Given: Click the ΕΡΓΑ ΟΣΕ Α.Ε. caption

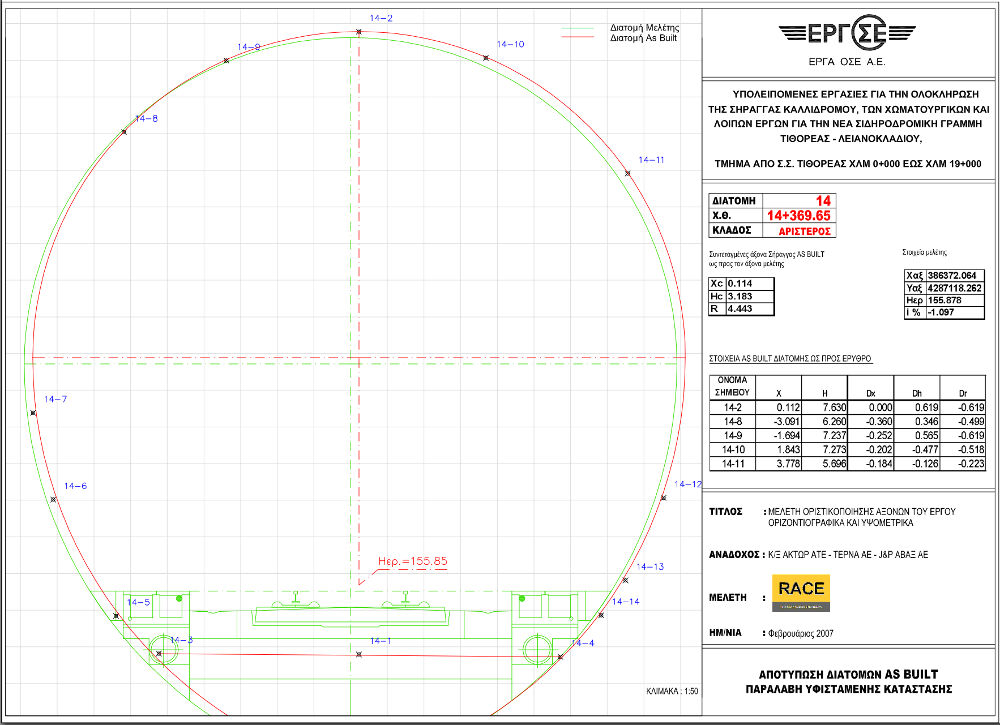Looking at the screenshot, I should (847, 62).
